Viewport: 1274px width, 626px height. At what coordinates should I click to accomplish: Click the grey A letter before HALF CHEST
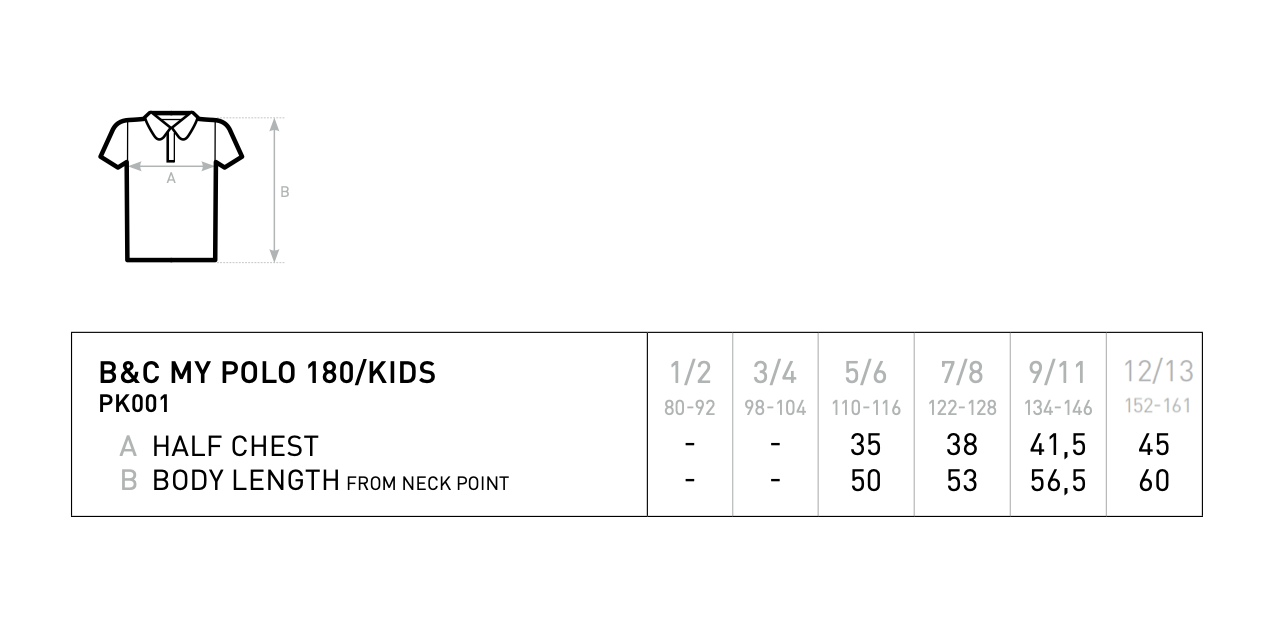(x=128, y=446)
